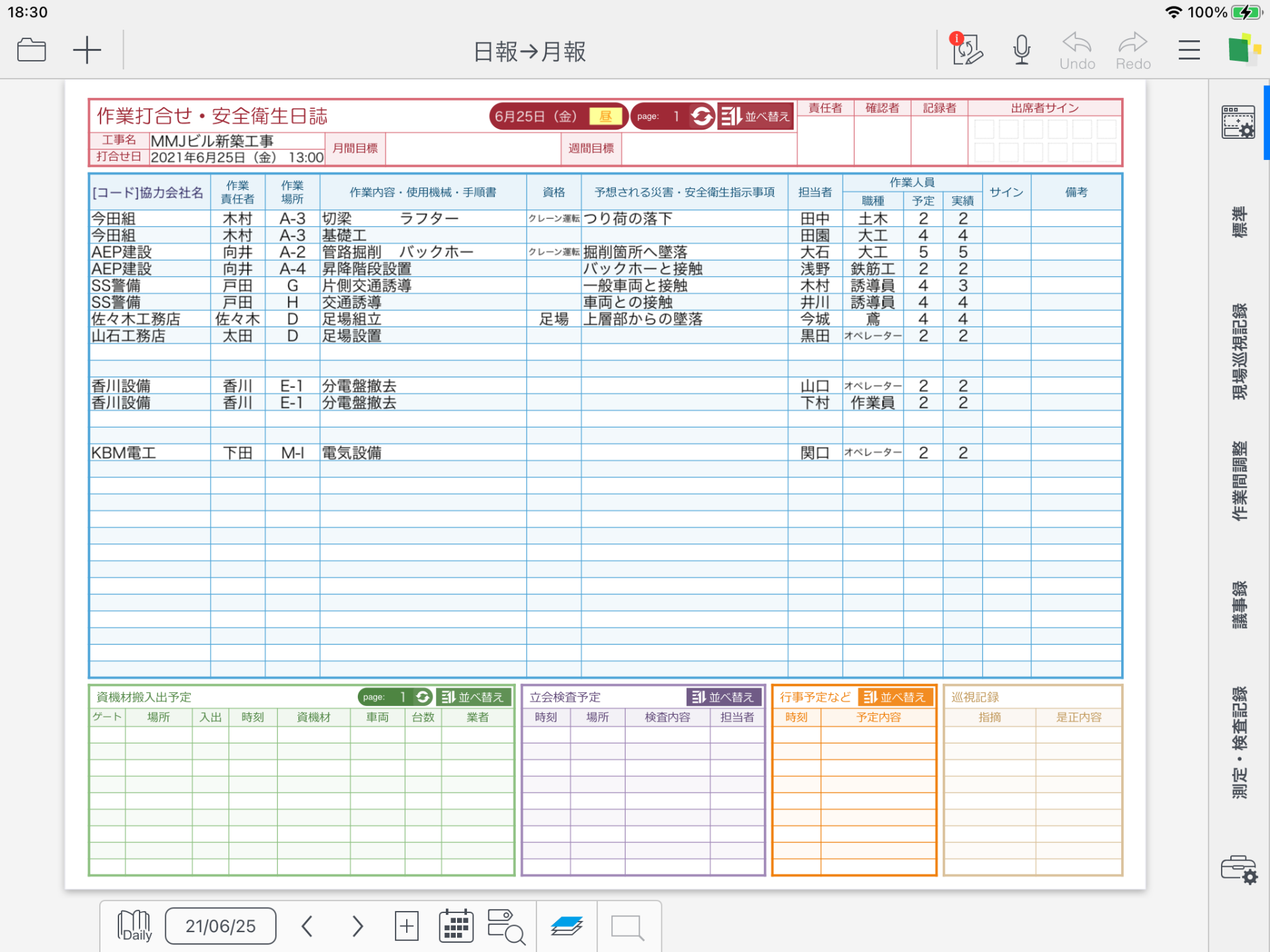Select the comment/annotation tool
The image size is (1270, 952).
point(628,927)
